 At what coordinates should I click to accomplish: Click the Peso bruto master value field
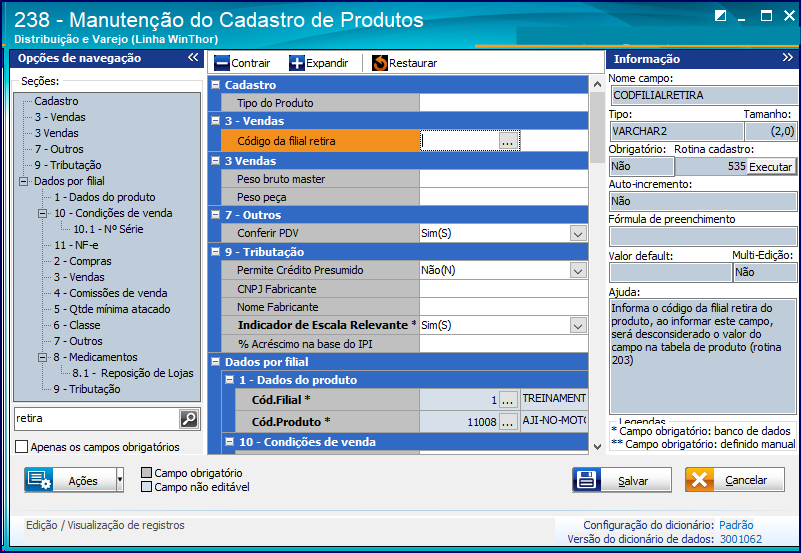point(504,179)
